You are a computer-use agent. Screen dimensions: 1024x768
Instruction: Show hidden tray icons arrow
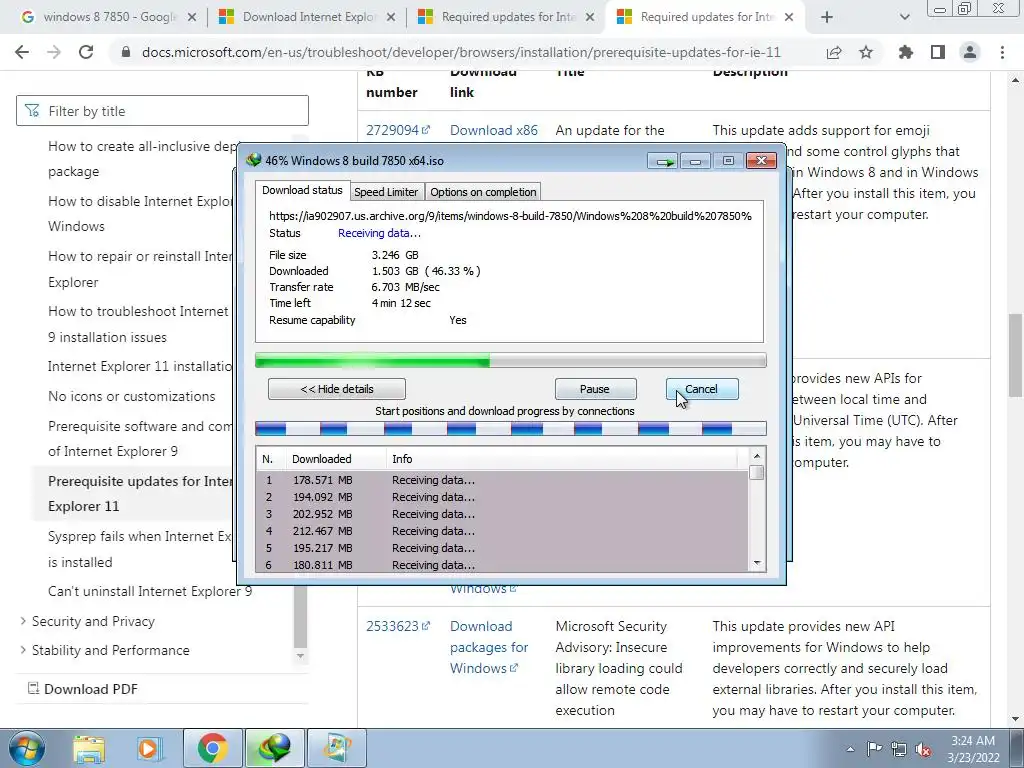tap(850, 749)
